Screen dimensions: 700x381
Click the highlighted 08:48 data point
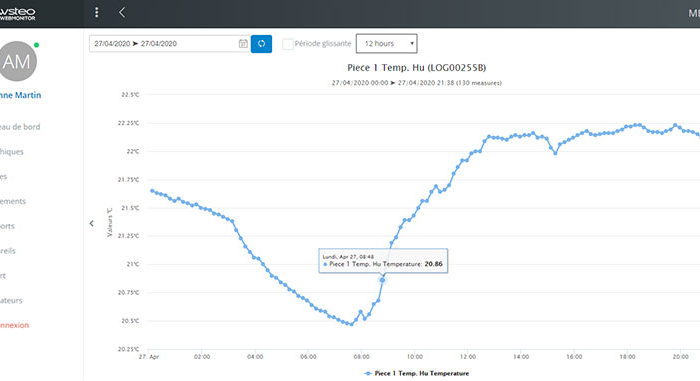pyautogui.click(x=382, y=280)
